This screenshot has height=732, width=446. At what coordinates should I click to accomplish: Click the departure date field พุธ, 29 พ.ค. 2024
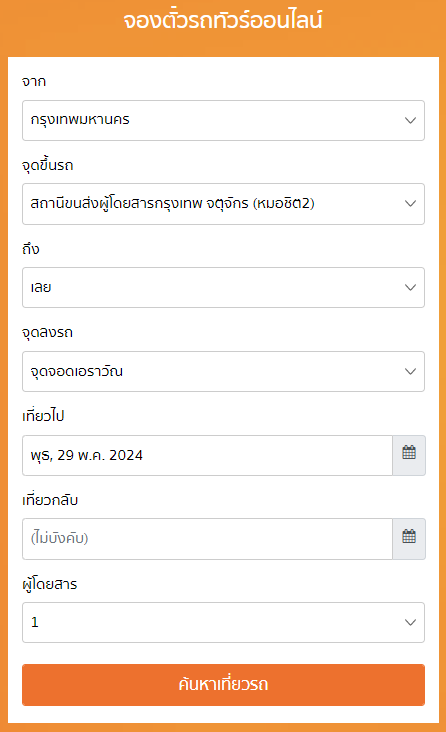(207, 455)
